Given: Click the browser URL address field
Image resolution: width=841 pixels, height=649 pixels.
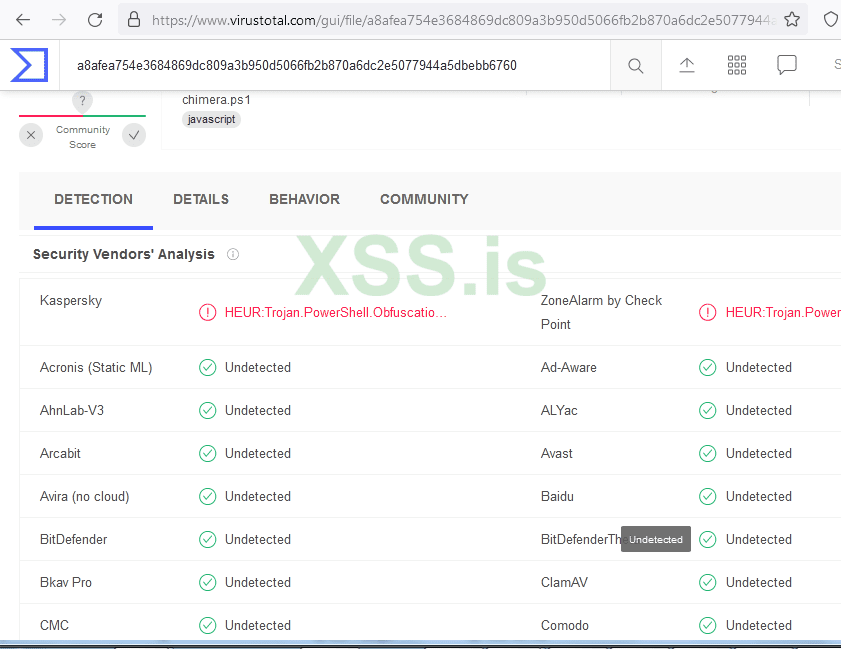Looking at the screenshot, I should click(463, 20).
